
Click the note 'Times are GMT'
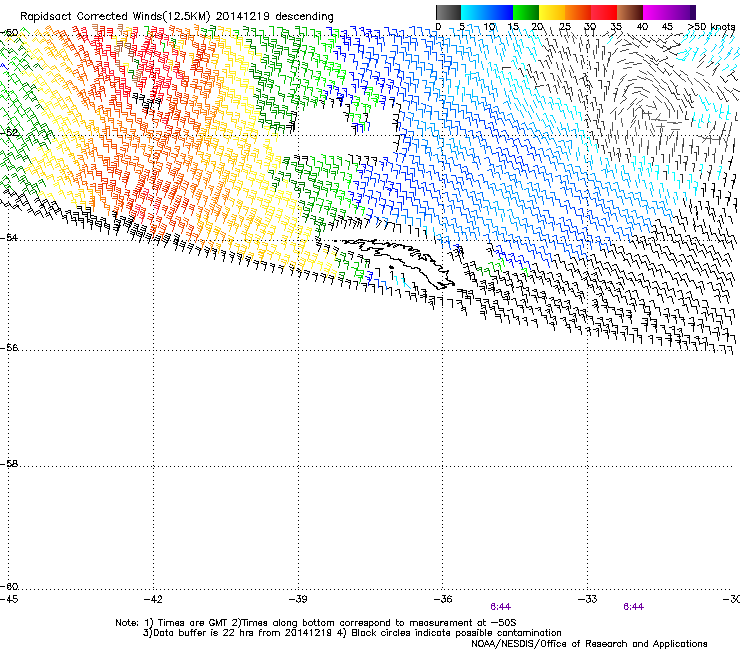193,623
